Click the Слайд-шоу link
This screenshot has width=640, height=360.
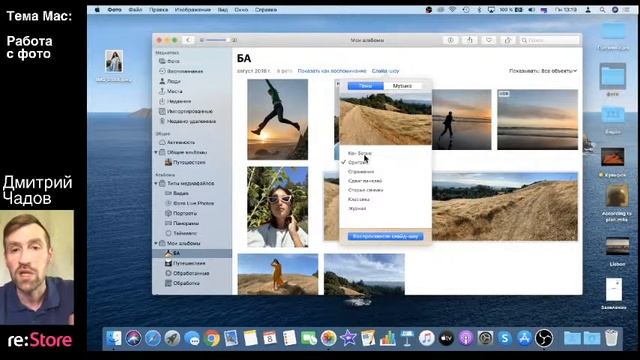click(x=385, y=71)
